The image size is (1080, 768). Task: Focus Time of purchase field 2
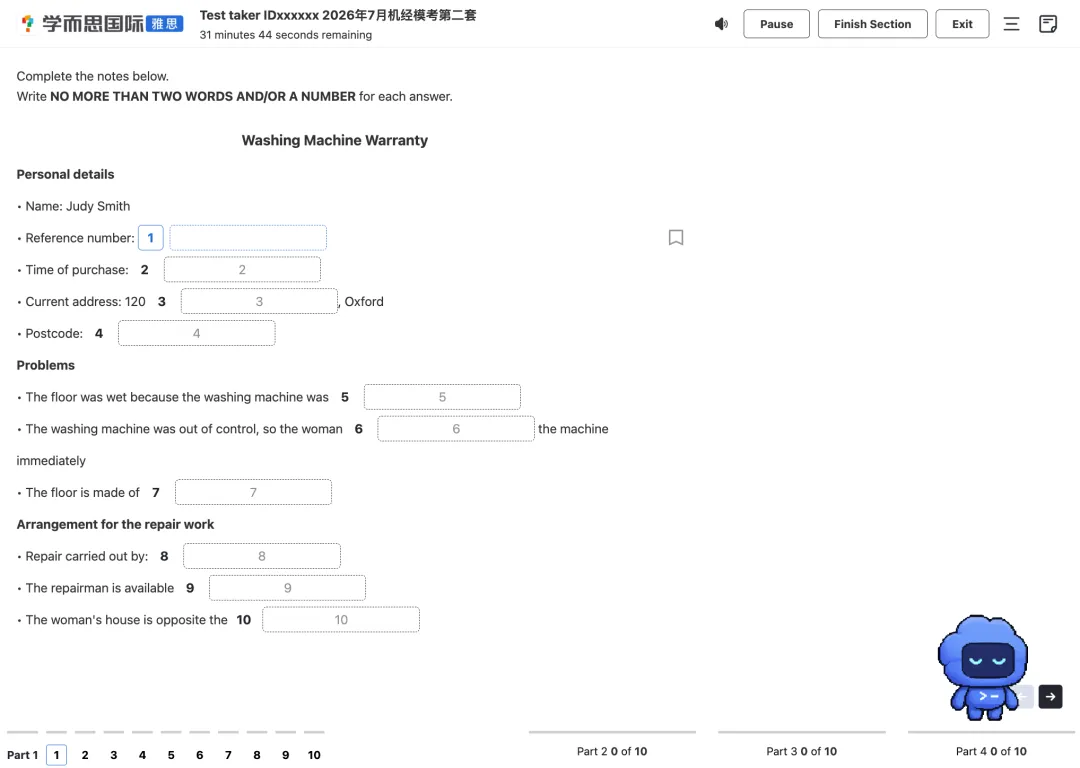pos(242,269)
